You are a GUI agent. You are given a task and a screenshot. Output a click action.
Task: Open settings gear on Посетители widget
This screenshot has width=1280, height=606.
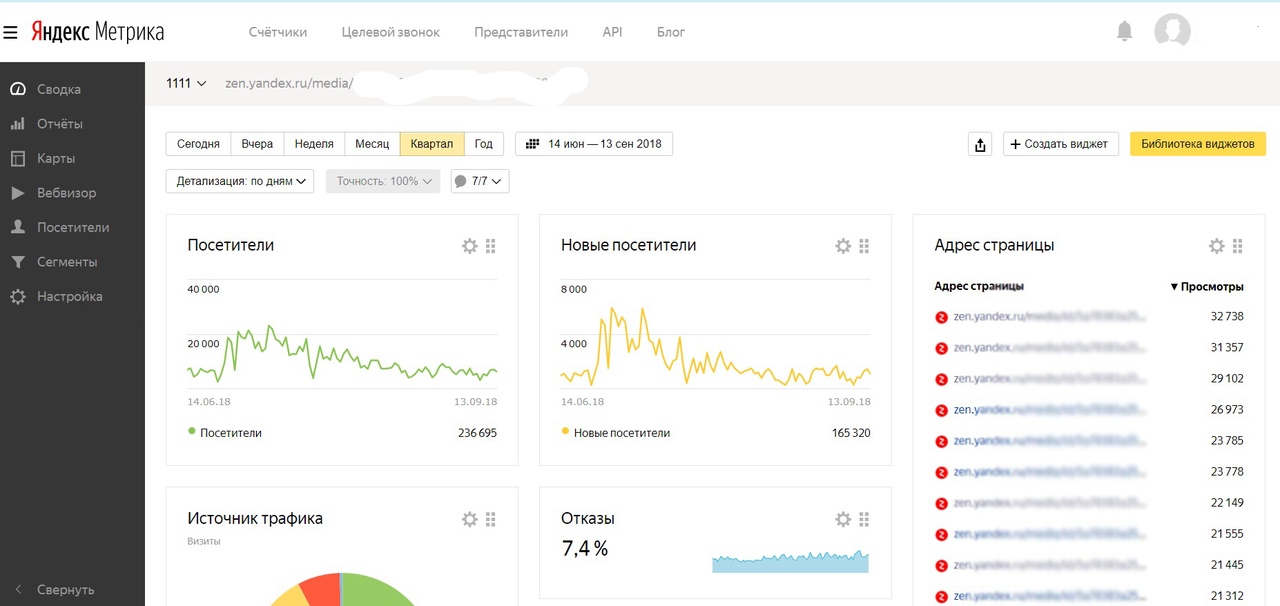pos(469,246)
